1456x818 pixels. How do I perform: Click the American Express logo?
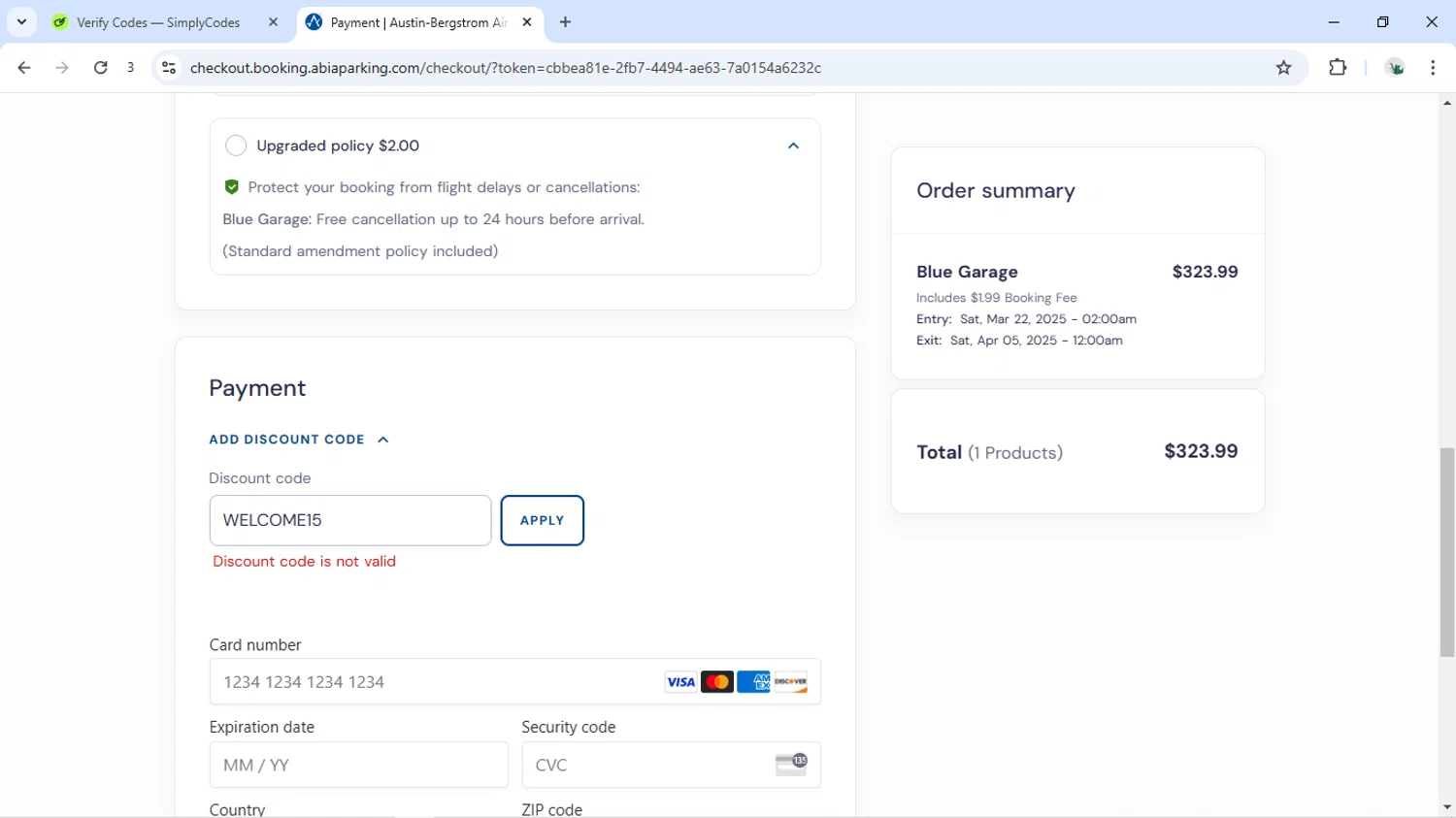click(753, 682)
